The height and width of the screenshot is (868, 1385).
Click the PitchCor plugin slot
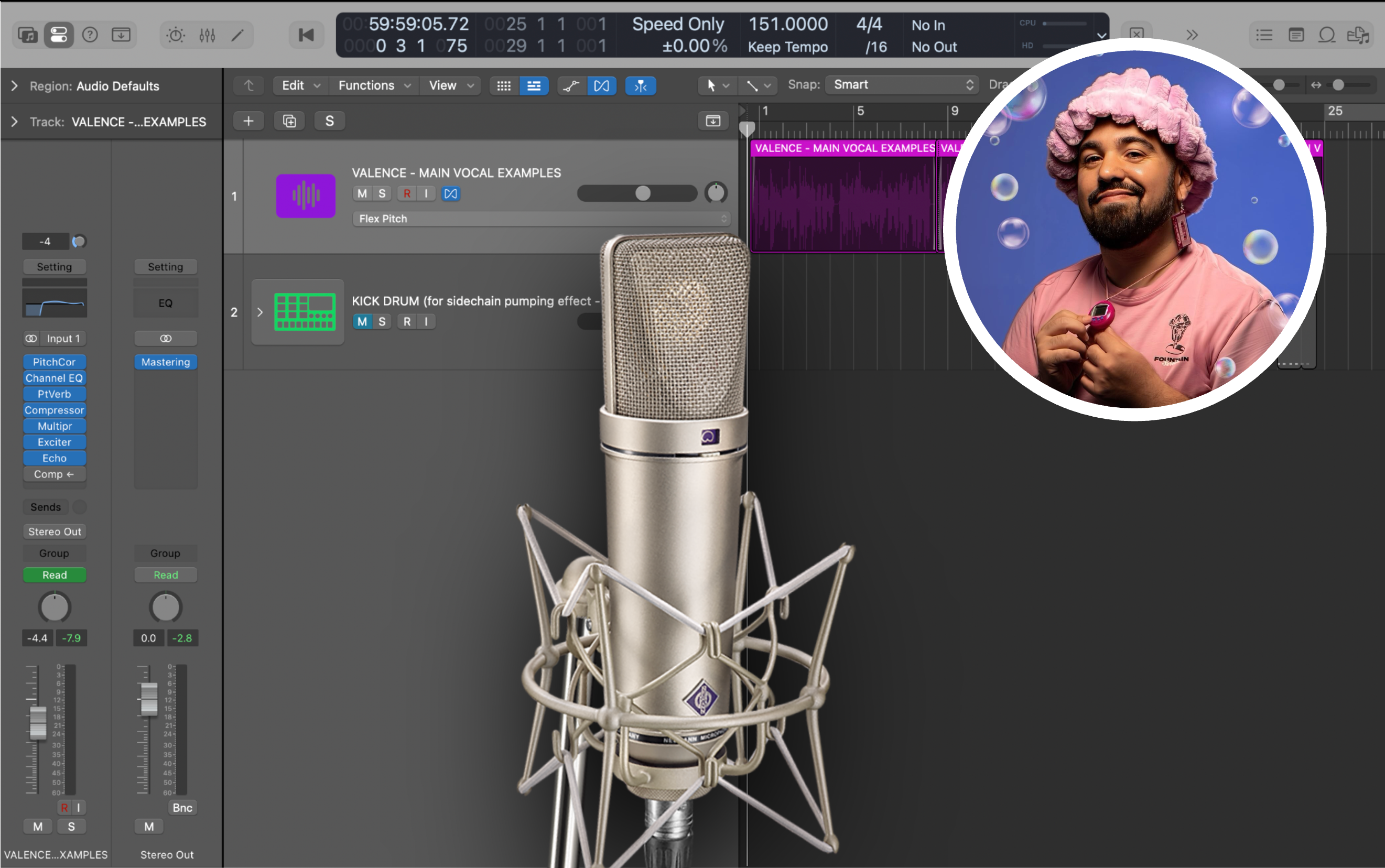pyautogui.click(x=55, y=362)
